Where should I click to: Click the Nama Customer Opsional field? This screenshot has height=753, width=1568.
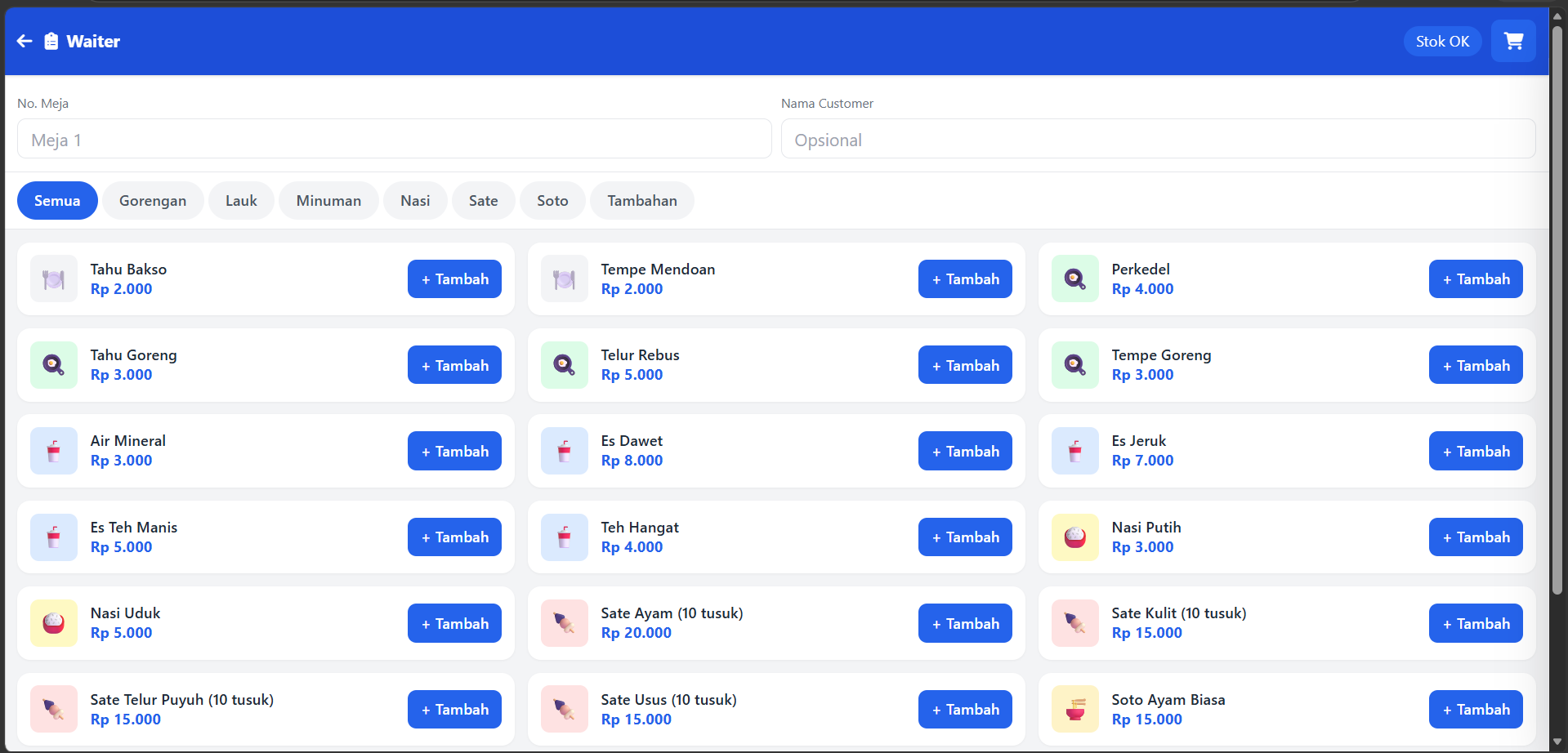(1158, 139)
